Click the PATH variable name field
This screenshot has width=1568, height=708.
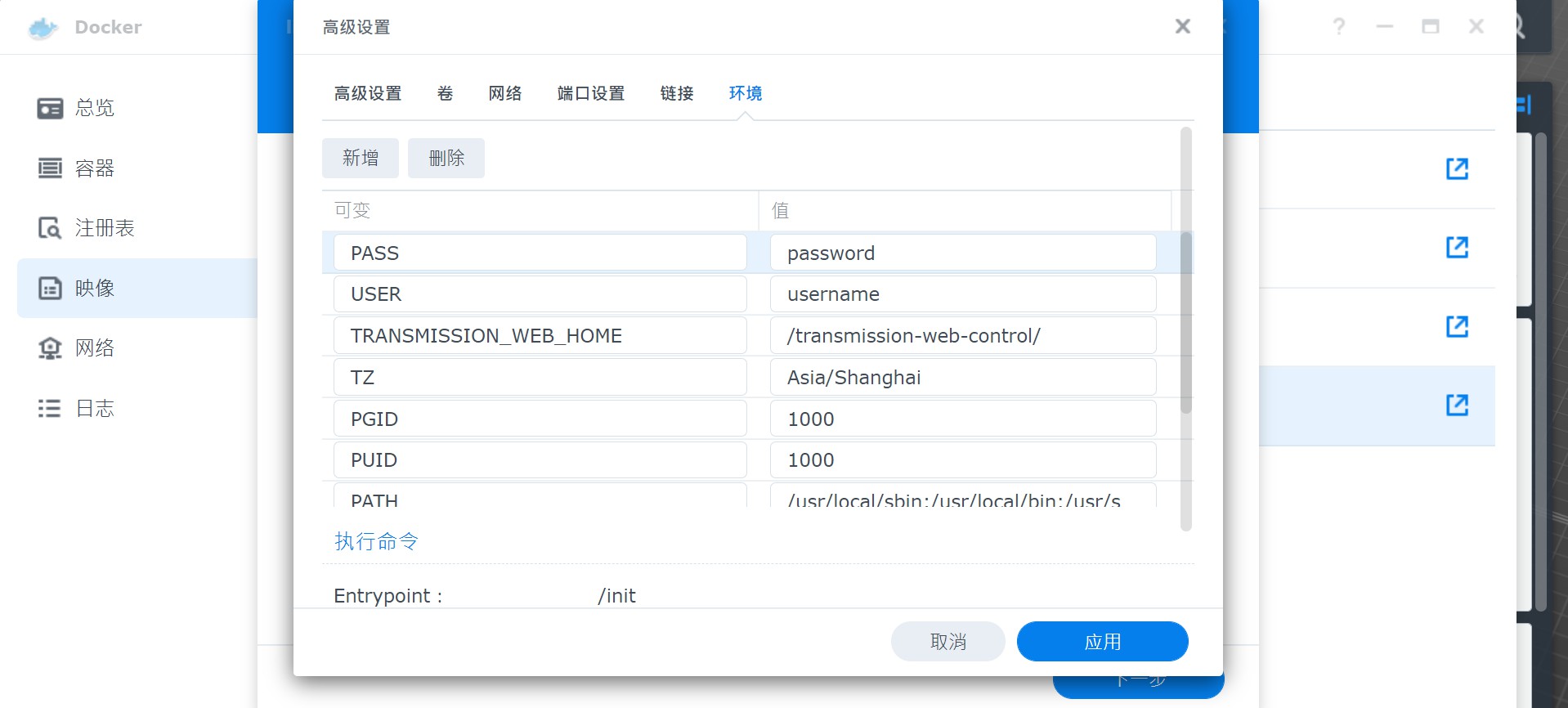(540, 495)
